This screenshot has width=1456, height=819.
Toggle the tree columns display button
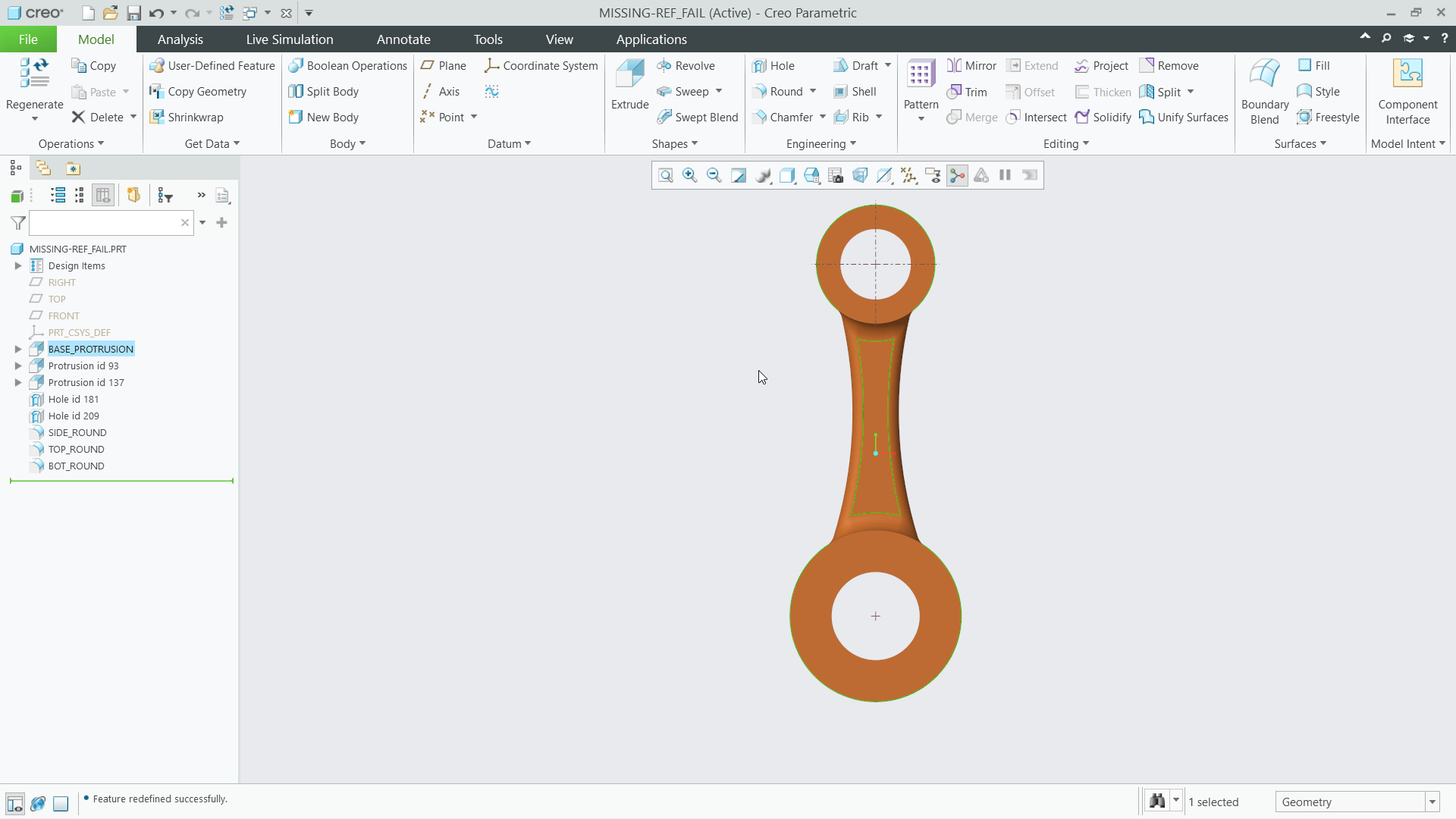pos(103,196)
